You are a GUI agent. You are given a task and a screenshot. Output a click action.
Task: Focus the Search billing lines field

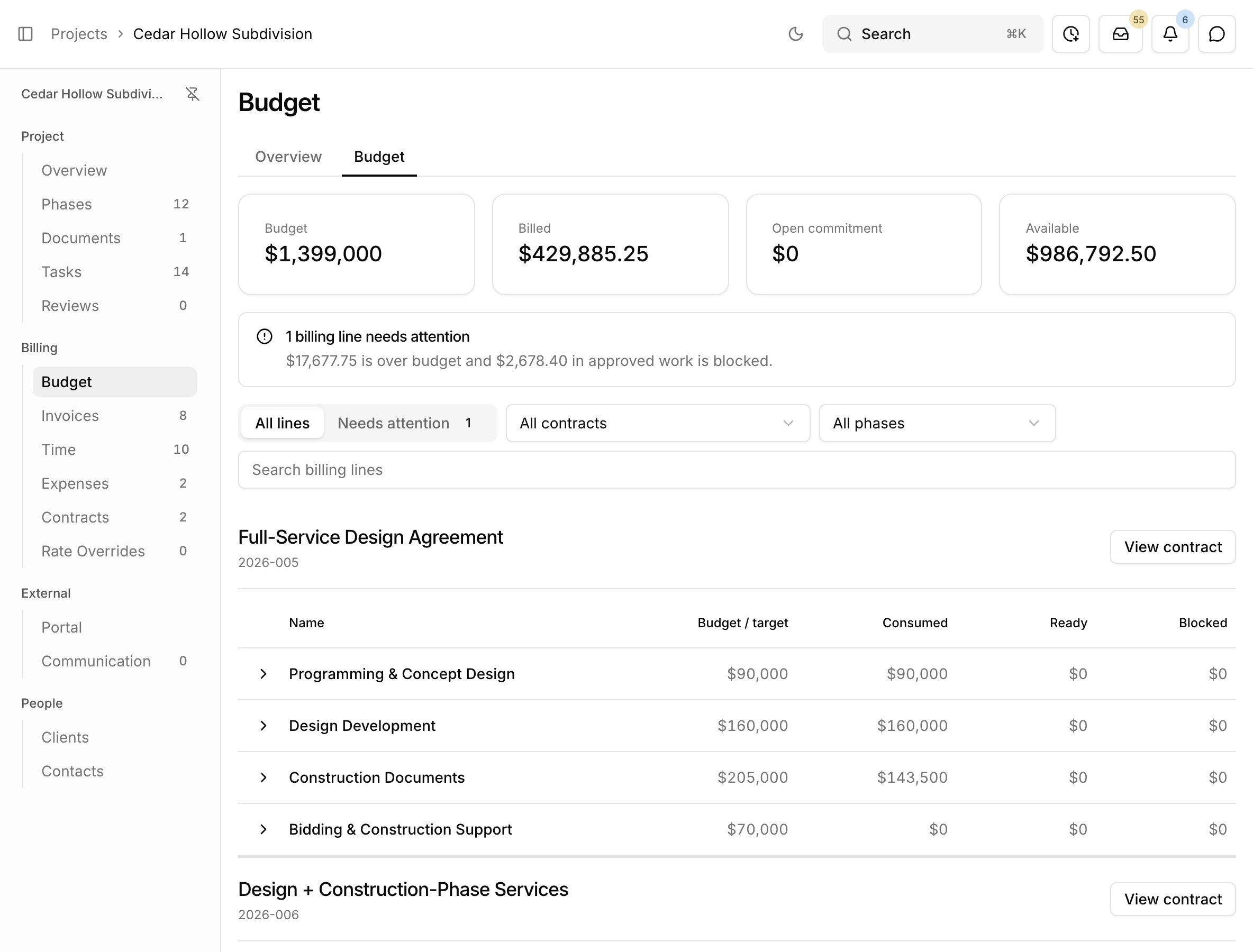pyautogui.click(x=737, y=470)
